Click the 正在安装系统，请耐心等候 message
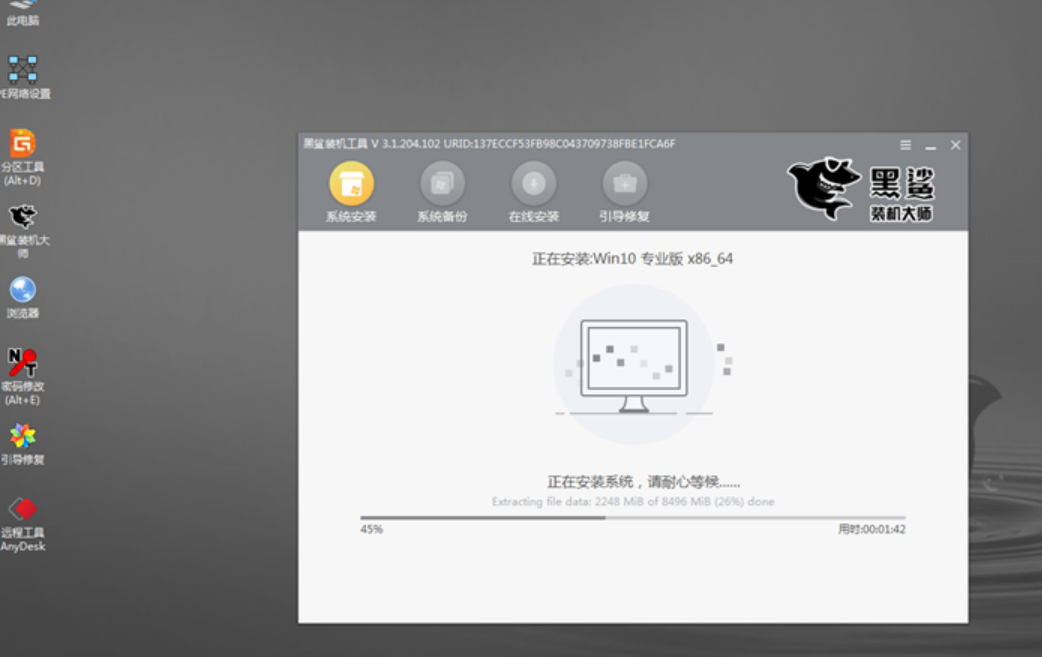This screenshot has height=657, width=1042. point(643,482)
